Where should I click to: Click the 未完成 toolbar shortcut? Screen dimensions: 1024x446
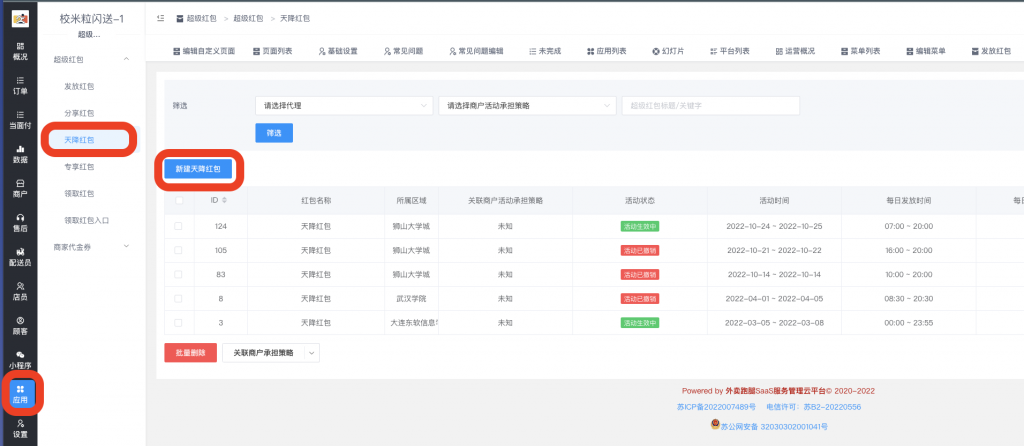[x=545, y=51]
